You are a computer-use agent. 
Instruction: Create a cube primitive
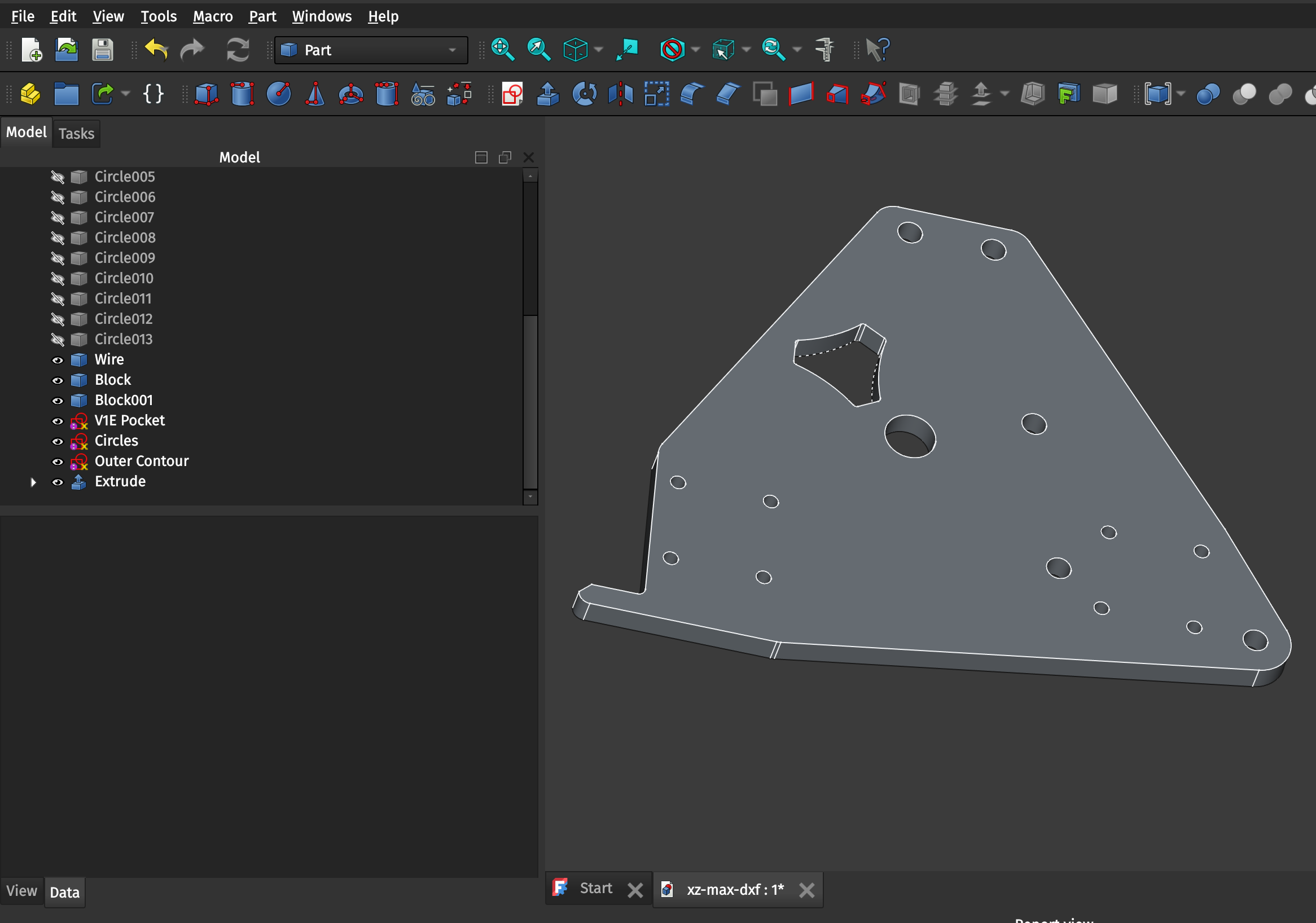pos(207,94)
